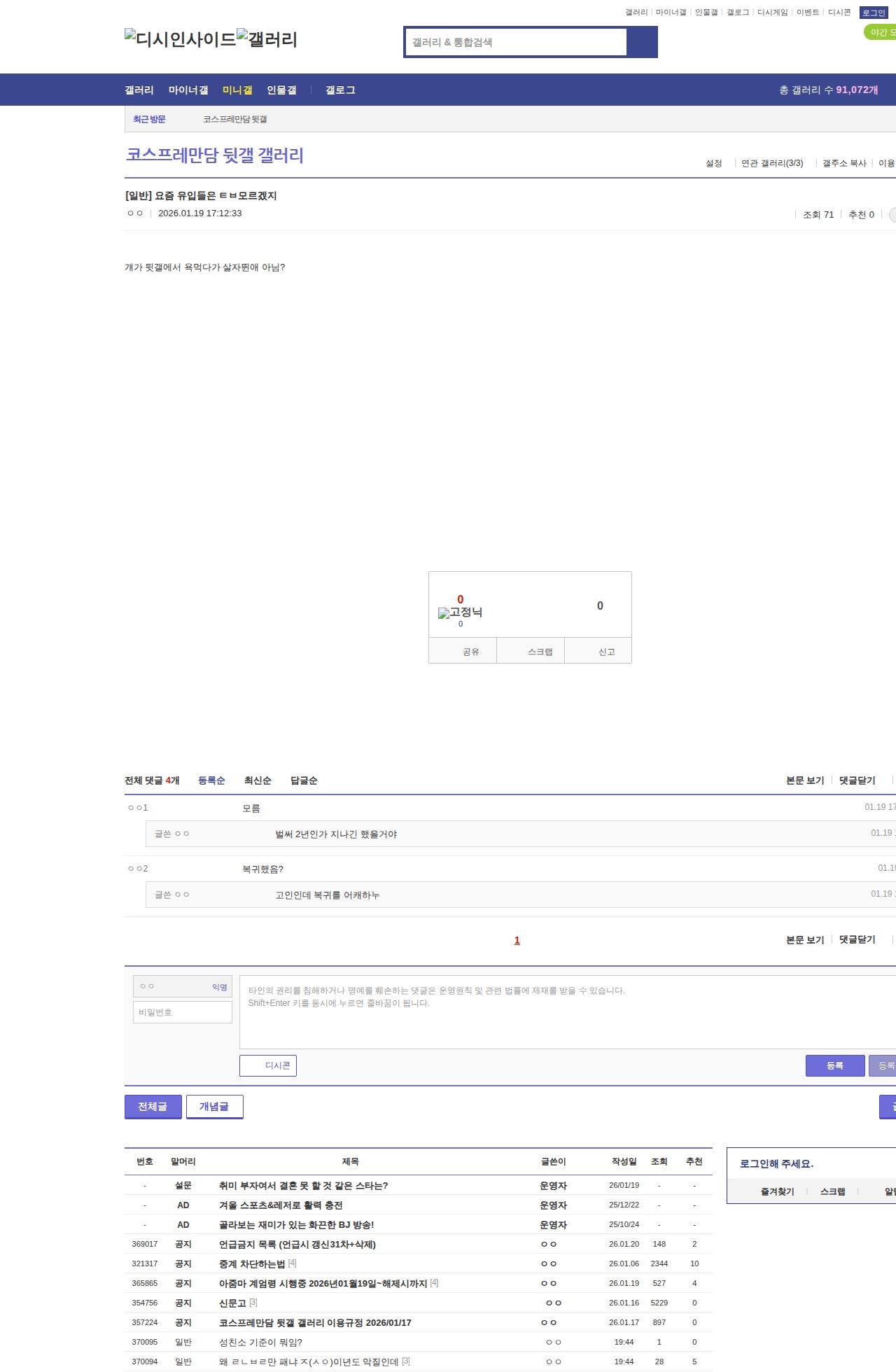Click the 디시인사이드 logo image

(180, 39)
